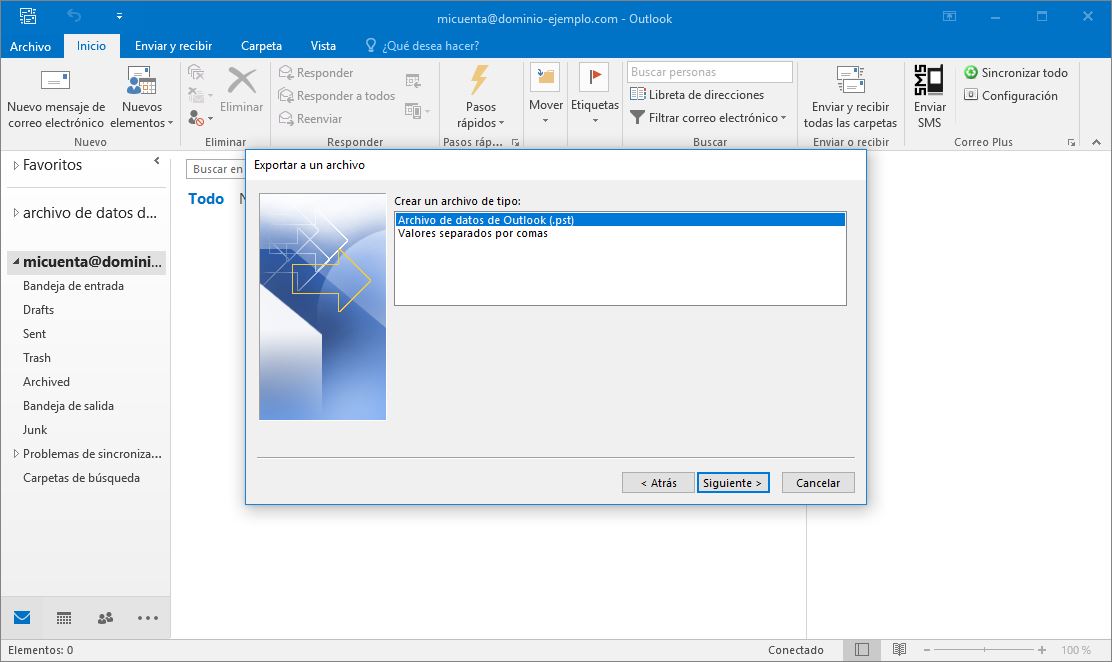Open the Filtrar correo electrónico dropdown
1112x662 pixels.
[708, 118]
